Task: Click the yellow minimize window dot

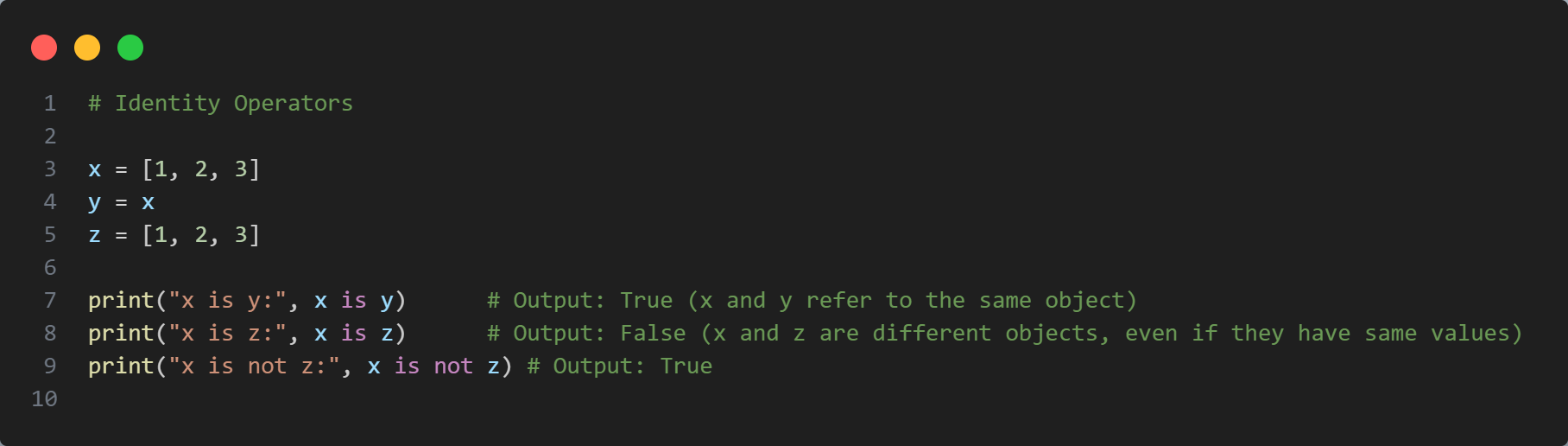Action: [87, 48]
